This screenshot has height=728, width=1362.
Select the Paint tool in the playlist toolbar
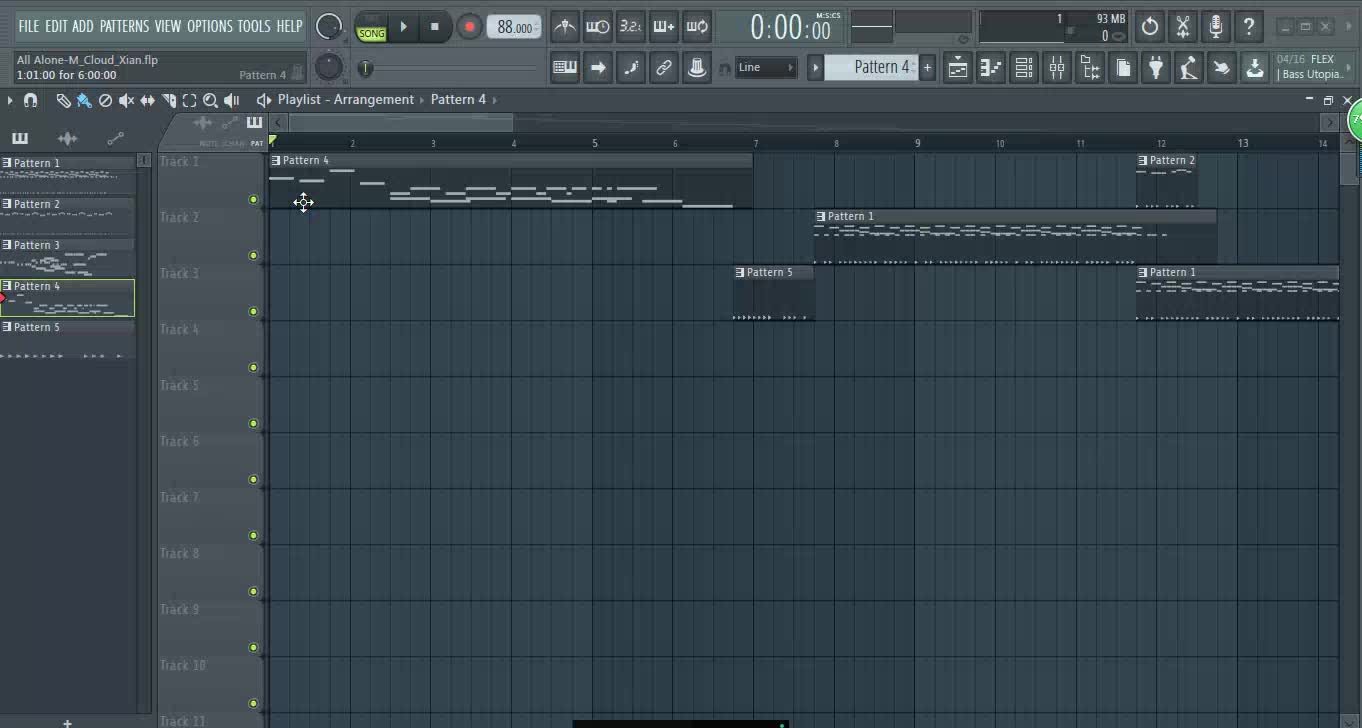[x=85, y=99]
